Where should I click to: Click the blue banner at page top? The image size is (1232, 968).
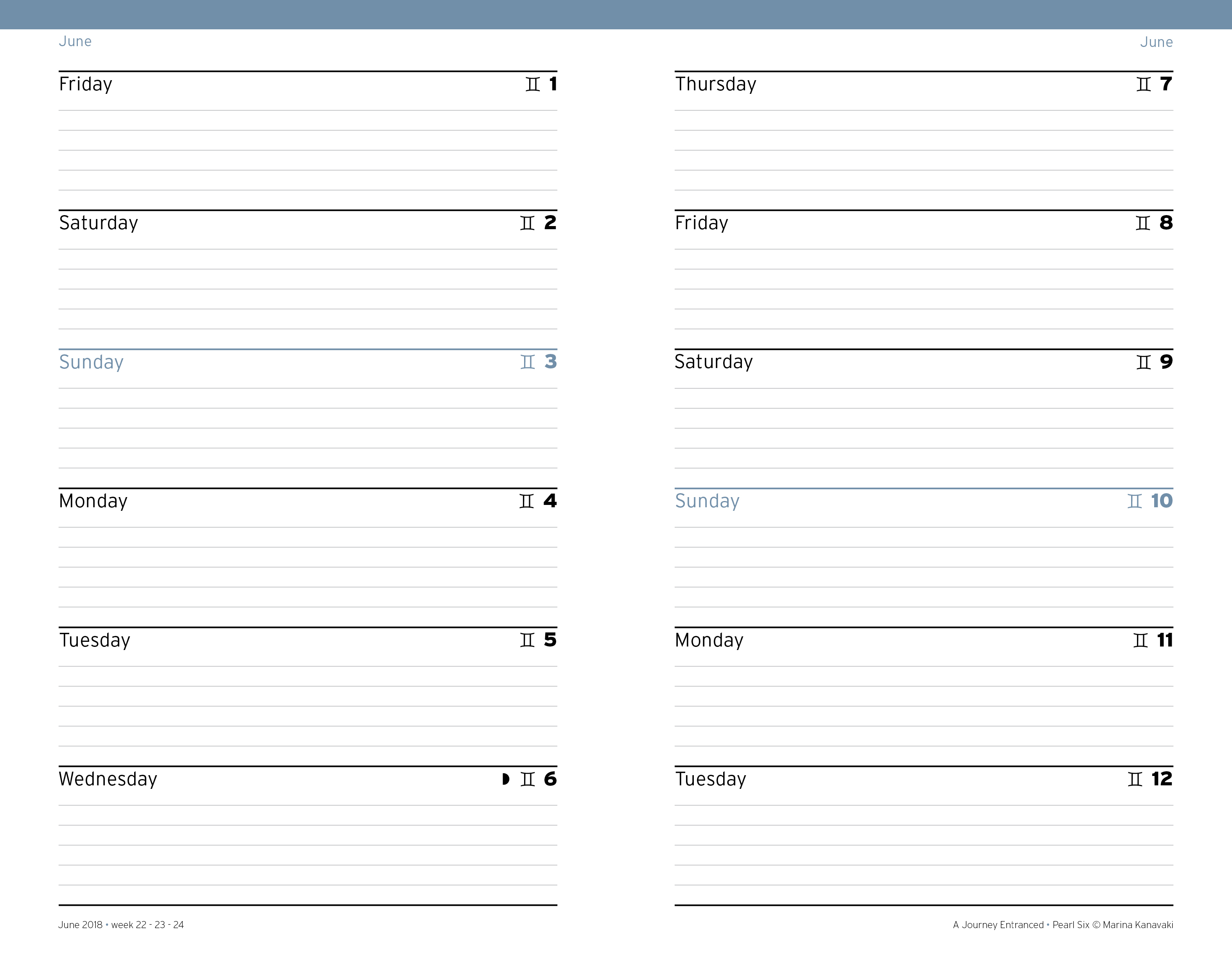pyautogui.click(x=616, y=14)
